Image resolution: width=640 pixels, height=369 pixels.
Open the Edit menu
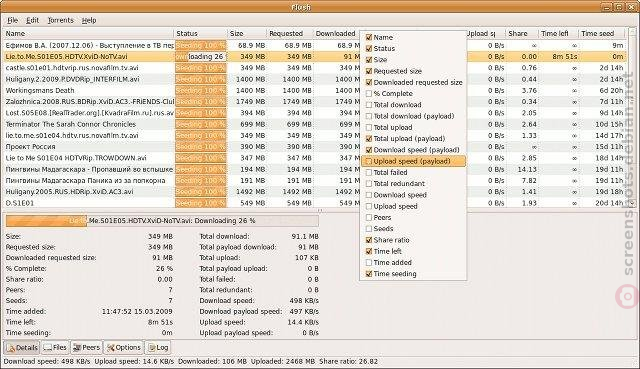32,20
